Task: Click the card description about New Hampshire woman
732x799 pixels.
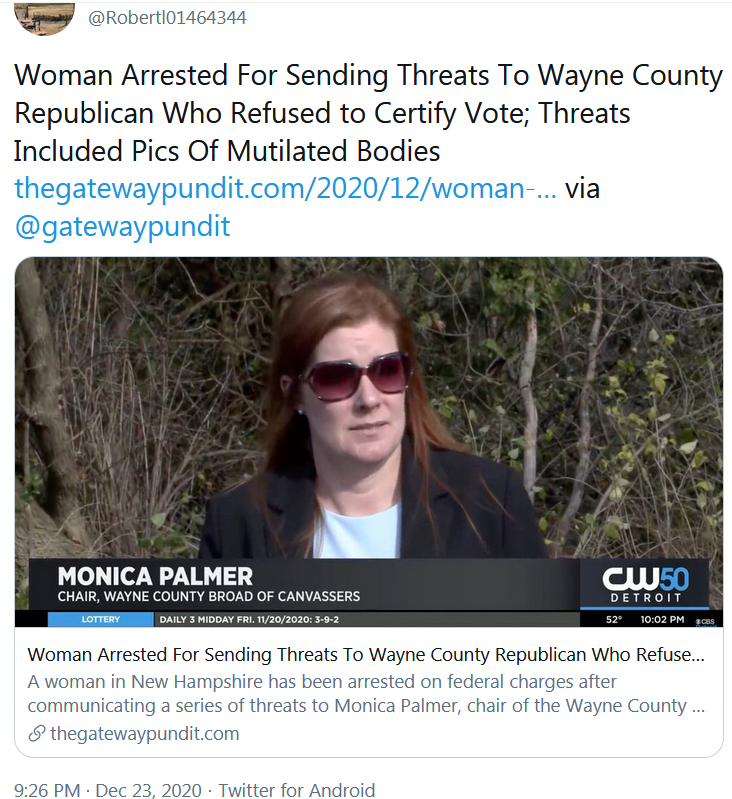Action: click(x=366, y=694)
